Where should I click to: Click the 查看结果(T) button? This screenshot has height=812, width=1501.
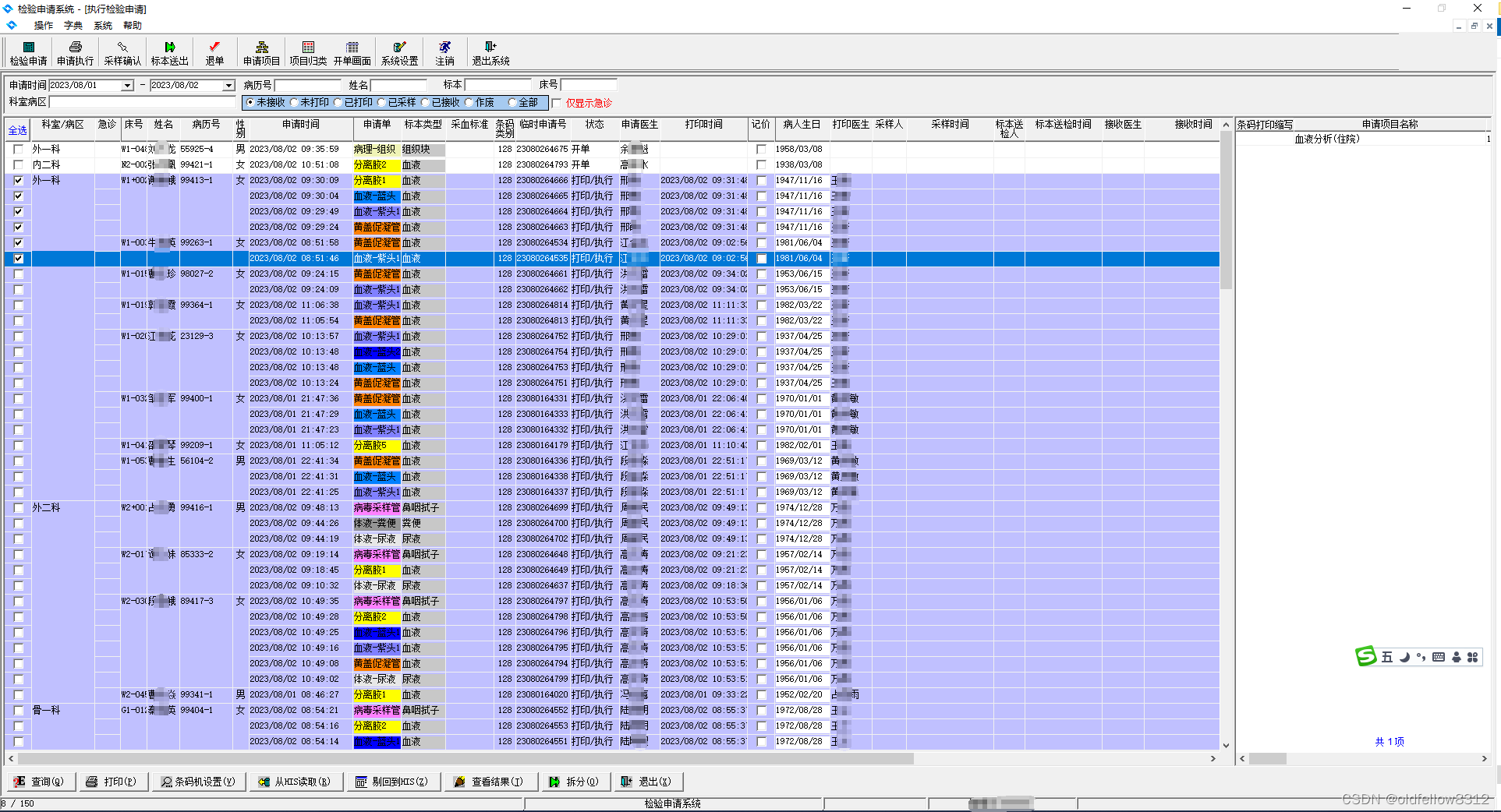tap(490, 782)
